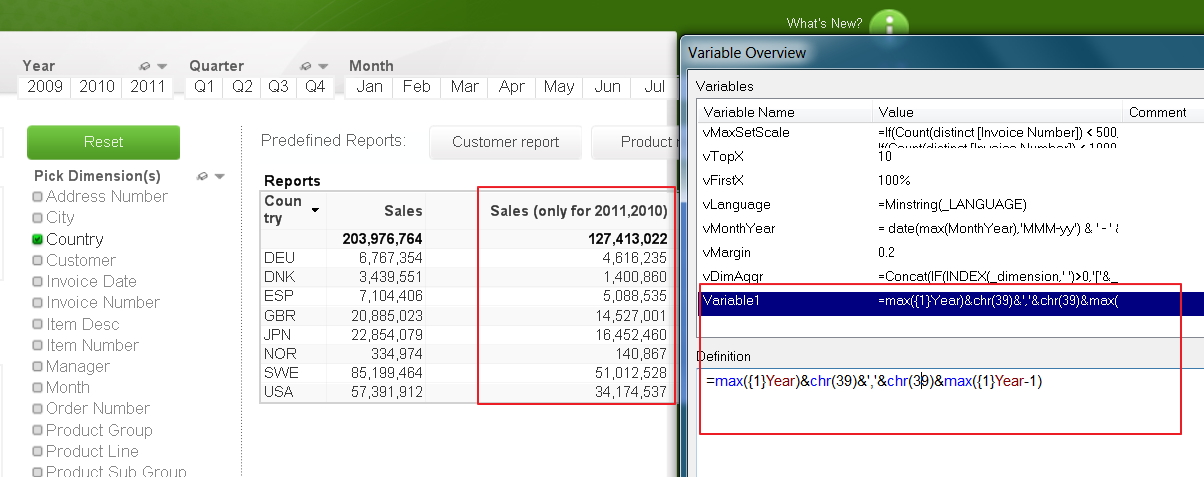Open the Customer report
Screen dimensions: 1204x477
(x=505, y=142)
